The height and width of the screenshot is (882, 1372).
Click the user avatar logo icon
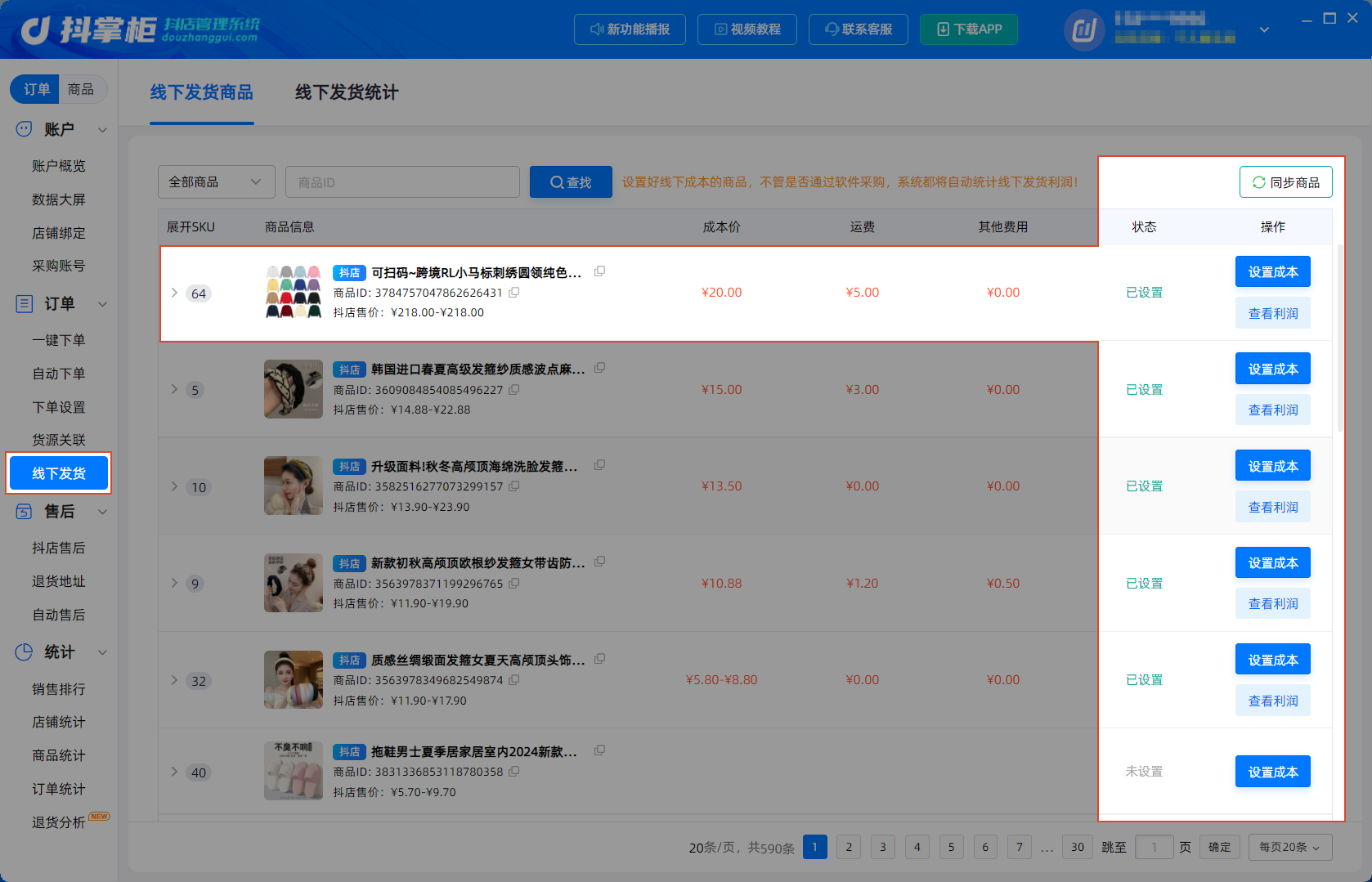click(1084, 30)
